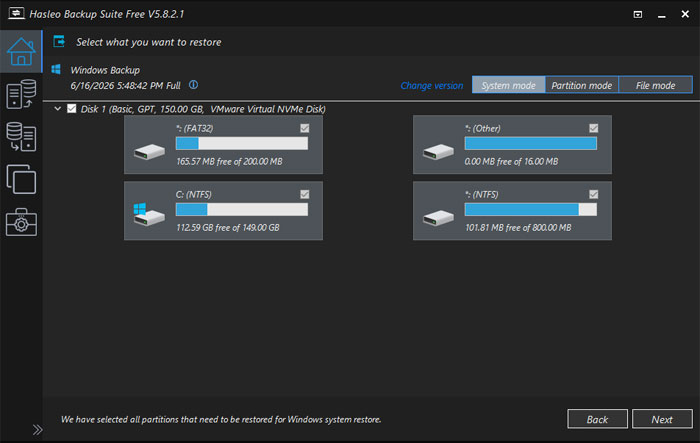Open the Clone sidebar icon
The image size is (700, 443).
pos(21,179)
